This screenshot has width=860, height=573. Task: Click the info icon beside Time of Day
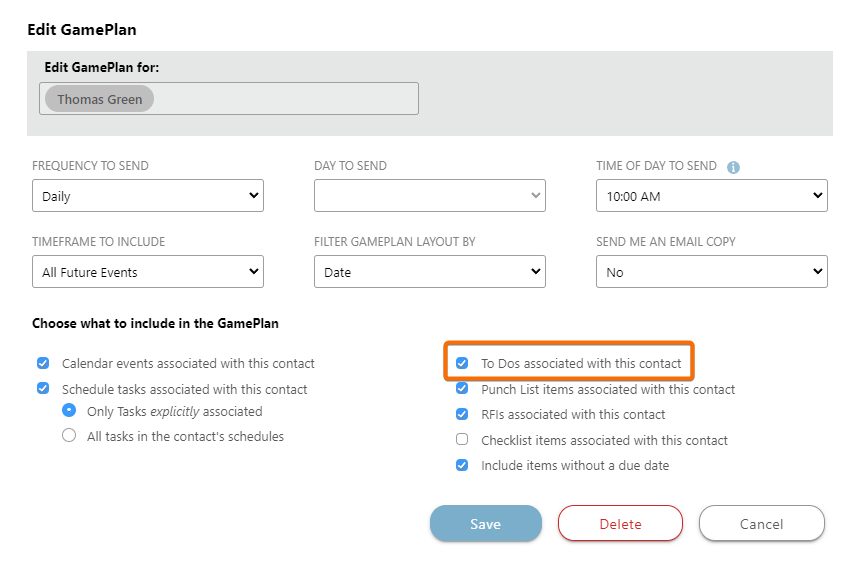pyautogui.click(x=733, y=167)
